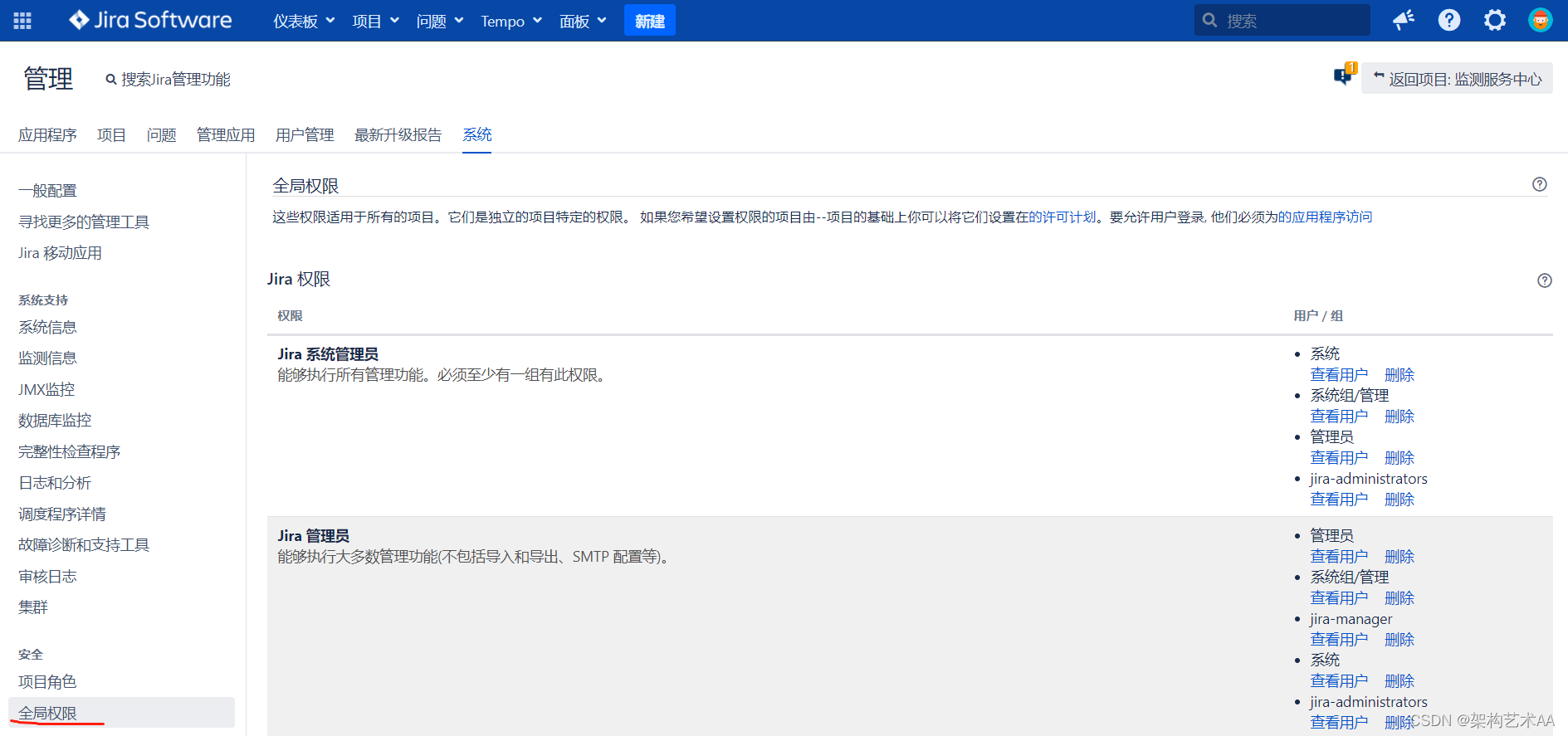Open the user profile avatar

[1541, 21]
